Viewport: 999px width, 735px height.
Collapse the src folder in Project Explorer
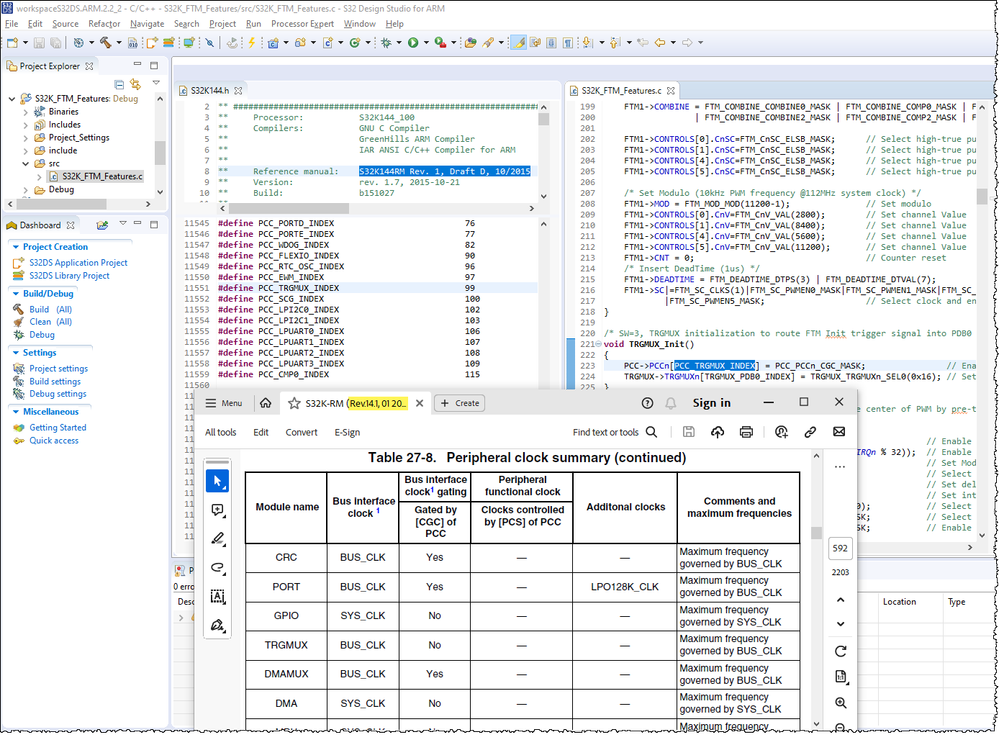tap(26, 163)
